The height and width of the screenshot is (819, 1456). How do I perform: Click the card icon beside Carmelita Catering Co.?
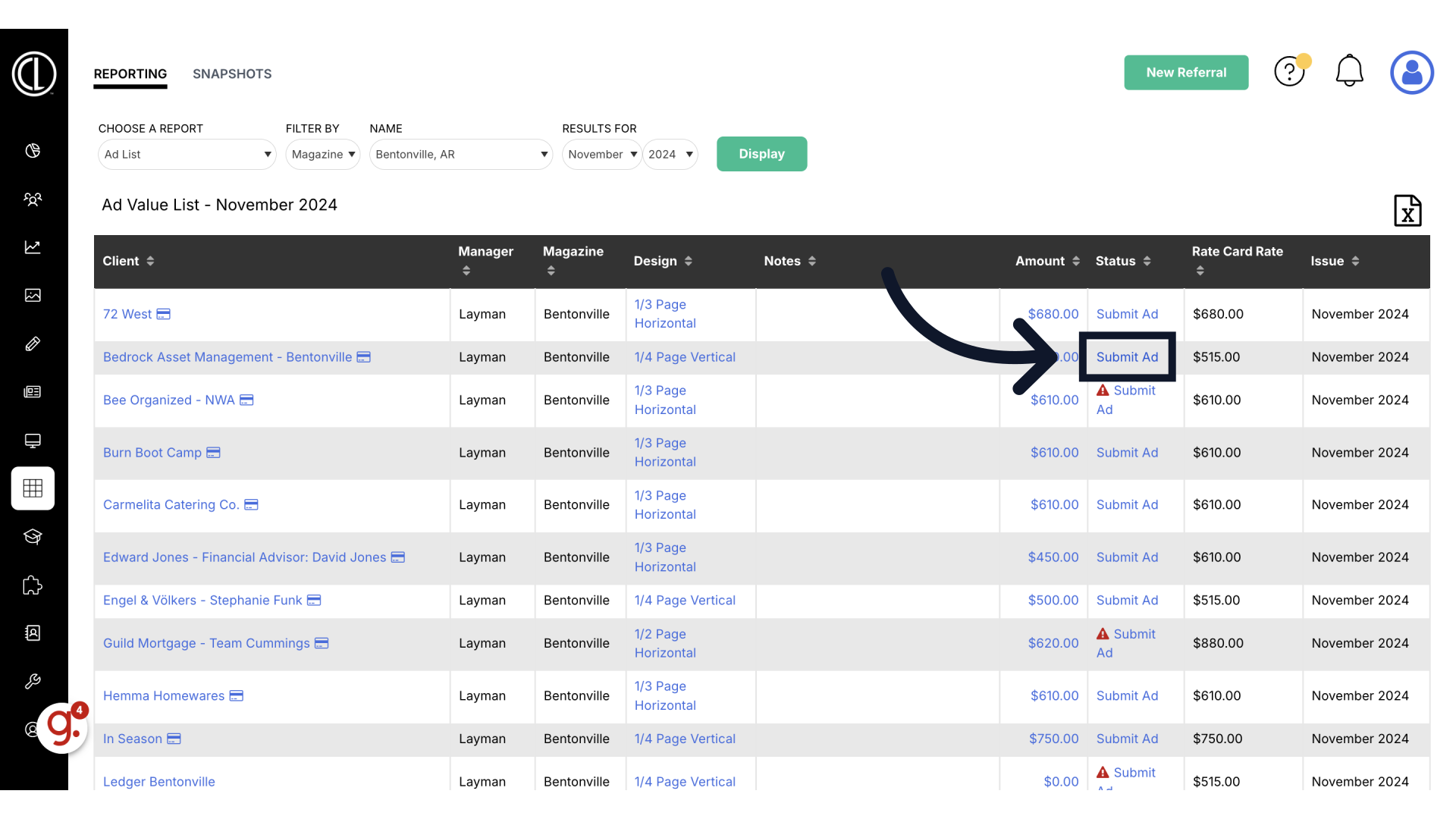(252, 505)
